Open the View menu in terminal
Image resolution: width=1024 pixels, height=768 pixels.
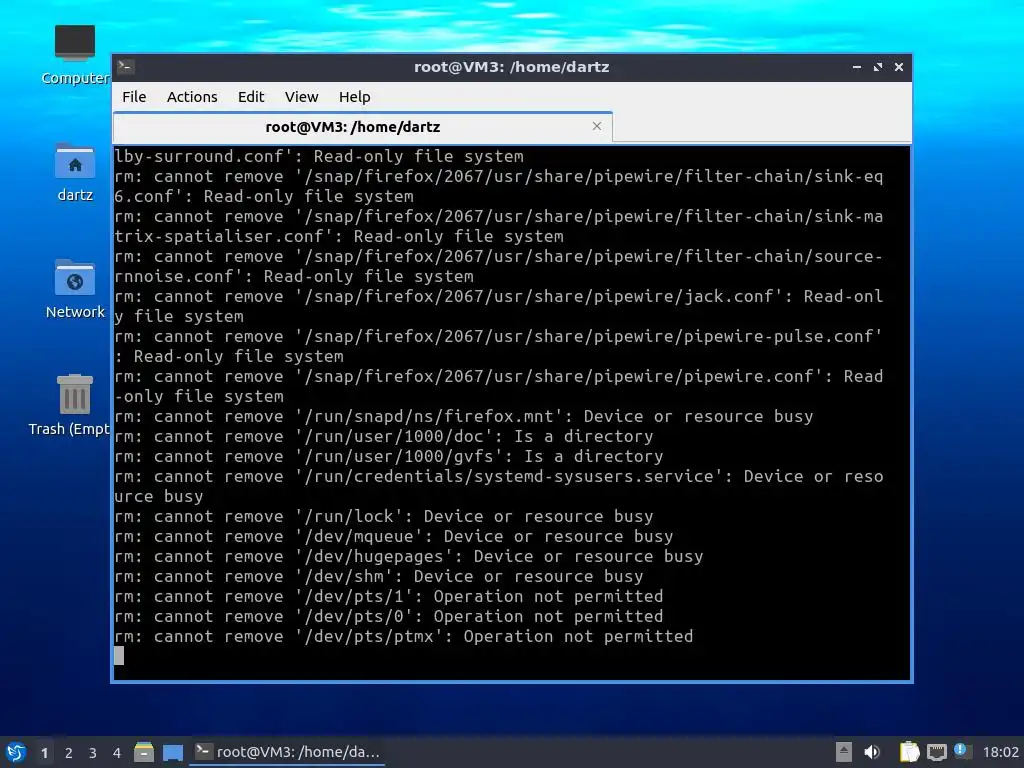(301, 97)
